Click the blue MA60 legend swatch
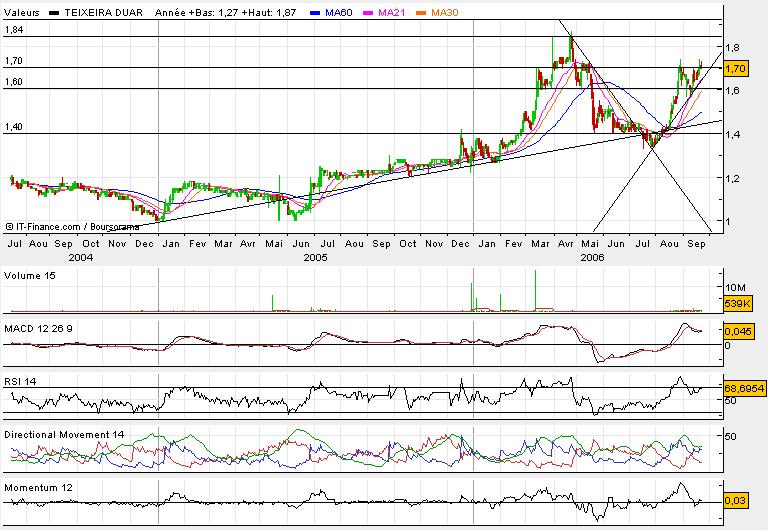Image resolution: width=768 pixels, height=531 pixels. pos(316,13)
